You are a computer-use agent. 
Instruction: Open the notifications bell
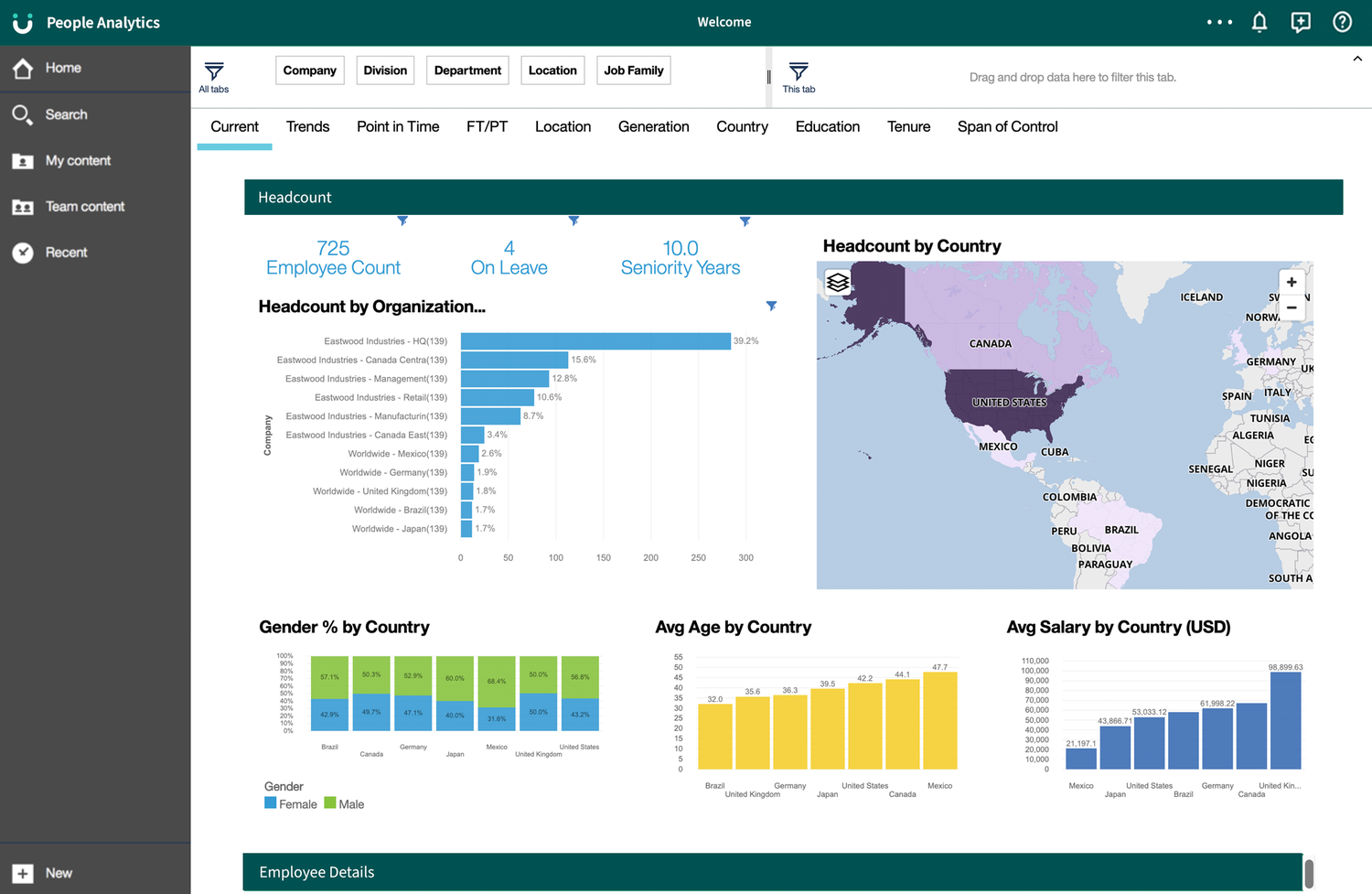point(1259,23)
